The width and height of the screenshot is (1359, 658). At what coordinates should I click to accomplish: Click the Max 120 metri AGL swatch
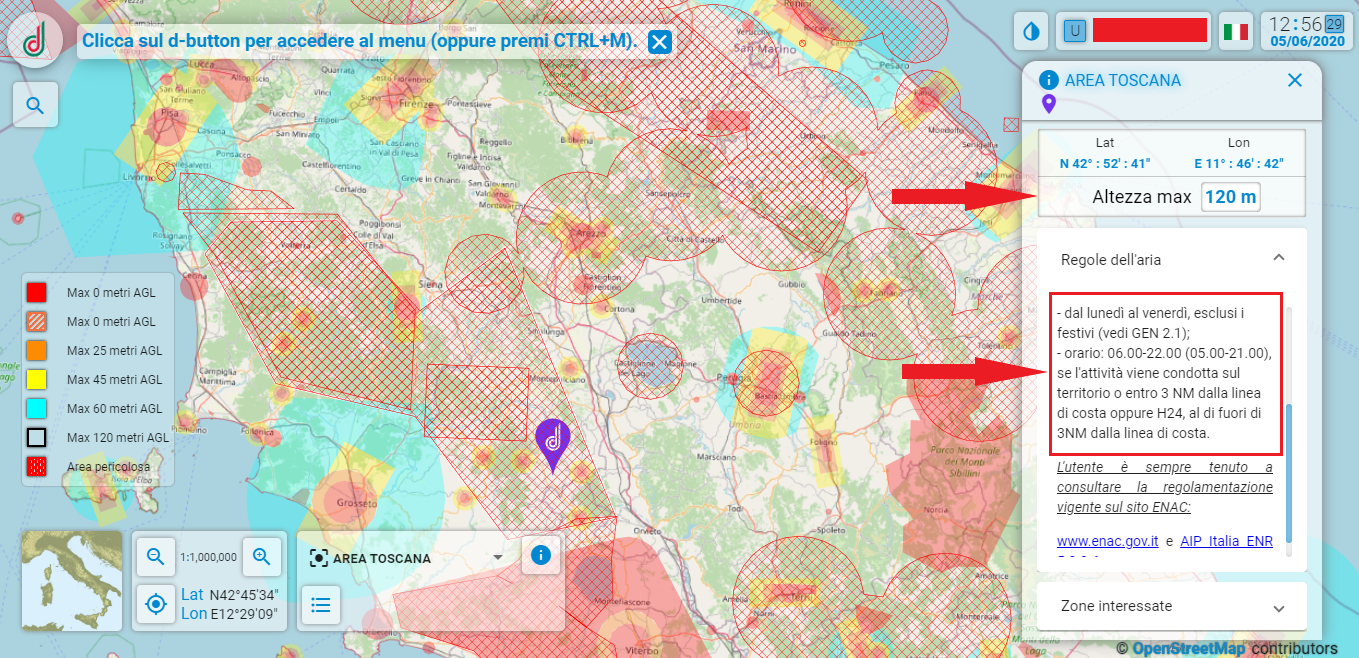(x=36, y=437)
